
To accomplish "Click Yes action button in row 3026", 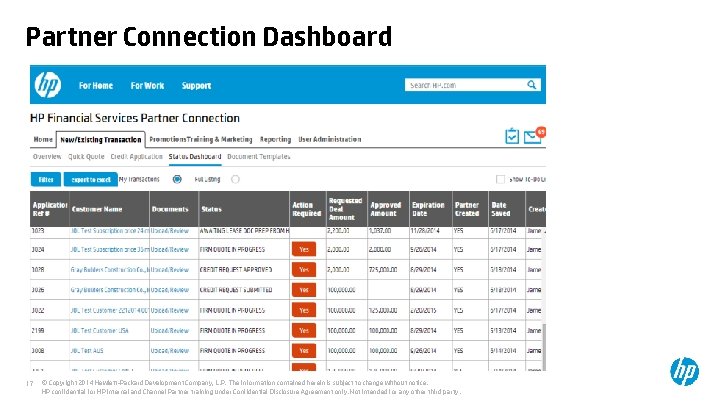I will click(x=304, y=290).
